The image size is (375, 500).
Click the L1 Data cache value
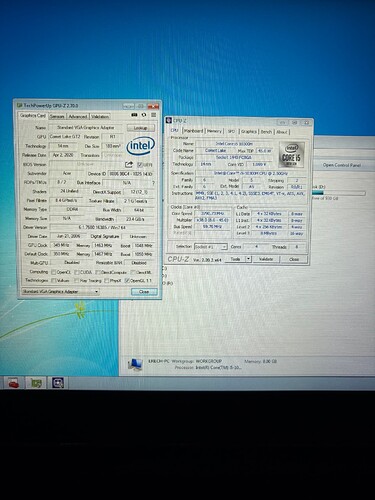pyautogui.click(x=269, y=214)
